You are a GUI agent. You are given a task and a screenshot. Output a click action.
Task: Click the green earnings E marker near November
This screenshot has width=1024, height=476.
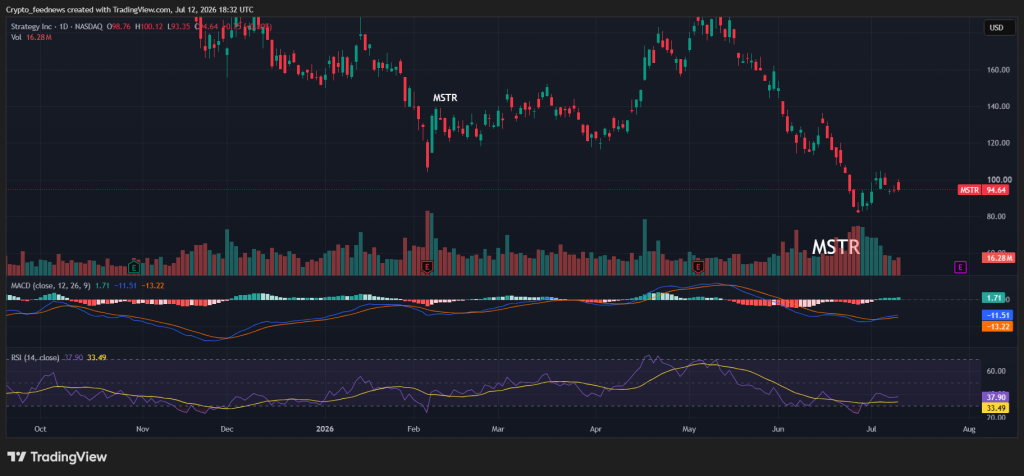click(134, 266)
